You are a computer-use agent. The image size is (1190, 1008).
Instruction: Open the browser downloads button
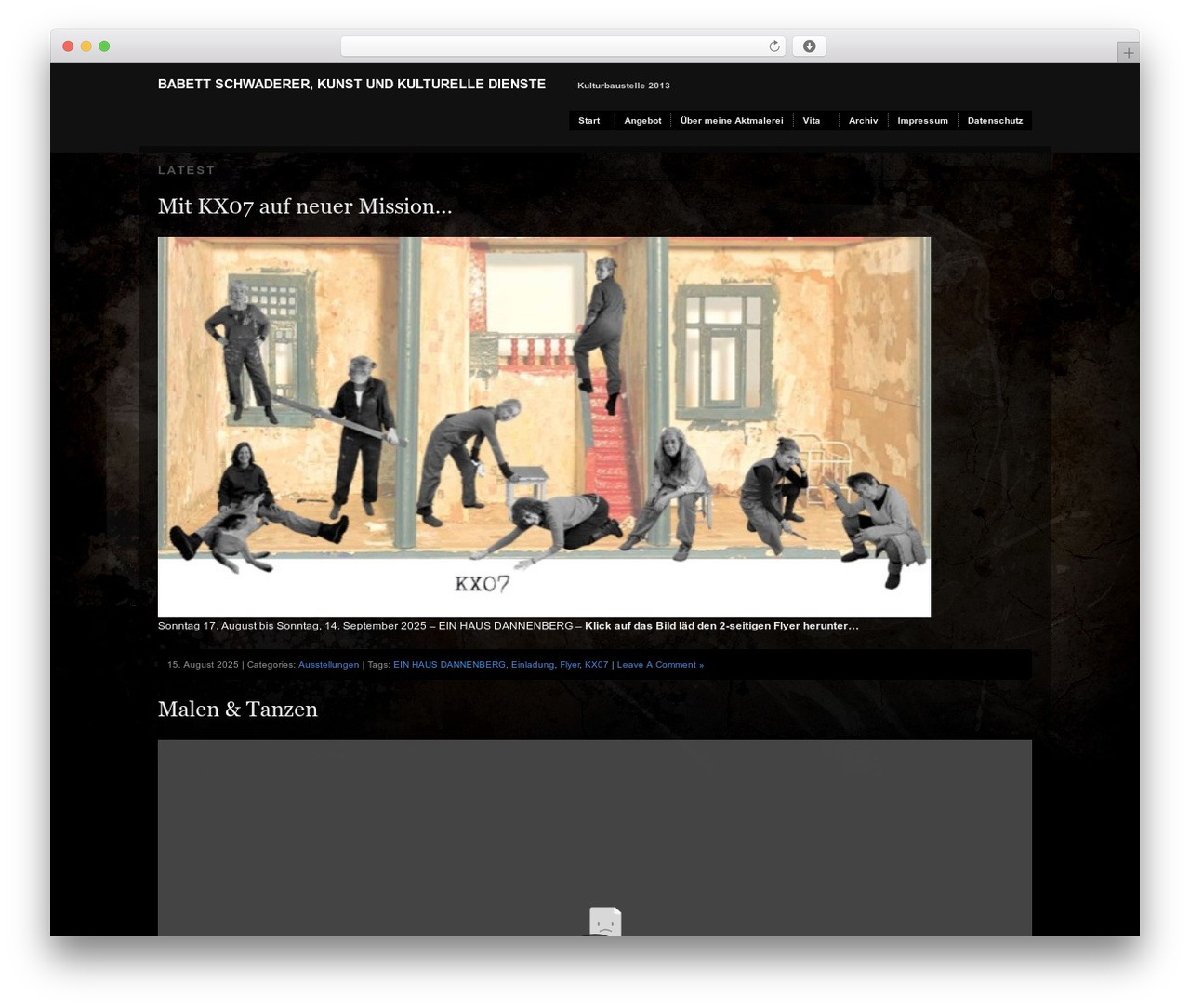809,46
